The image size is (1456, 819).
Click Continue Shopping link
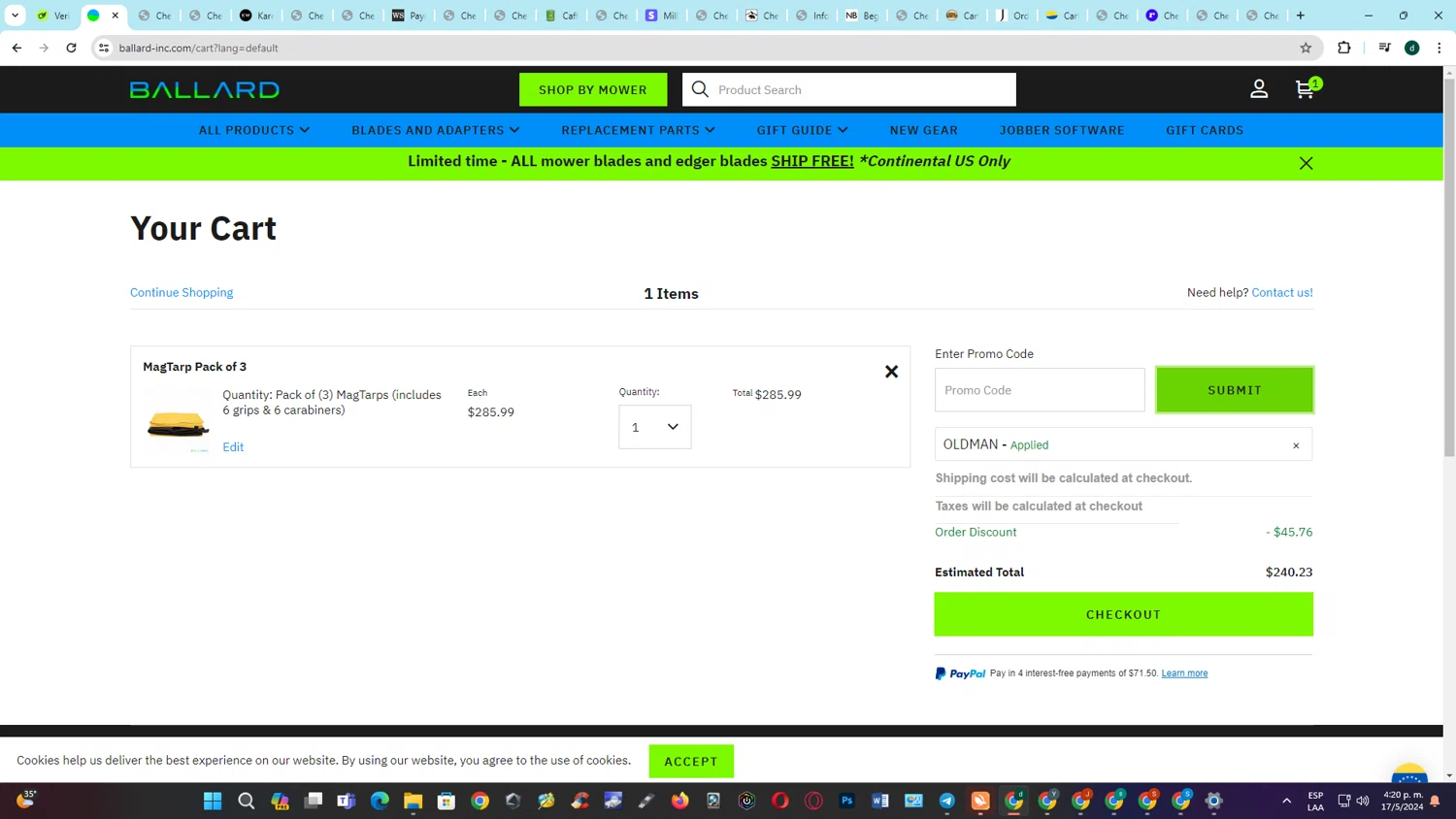[x=182, y=292]
